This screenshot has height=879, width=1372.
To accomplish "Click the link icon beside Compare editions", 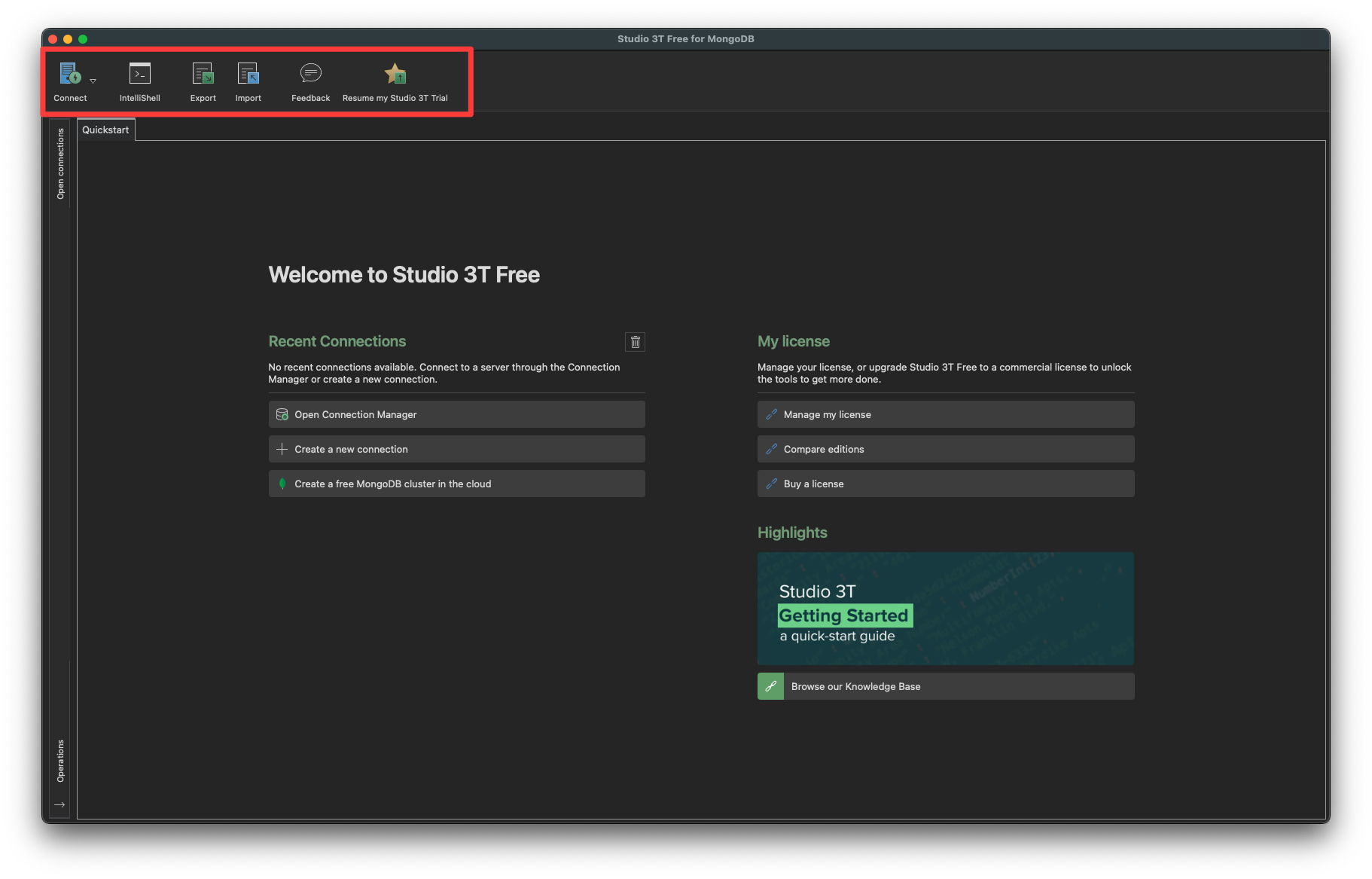I will click(771, 449).
